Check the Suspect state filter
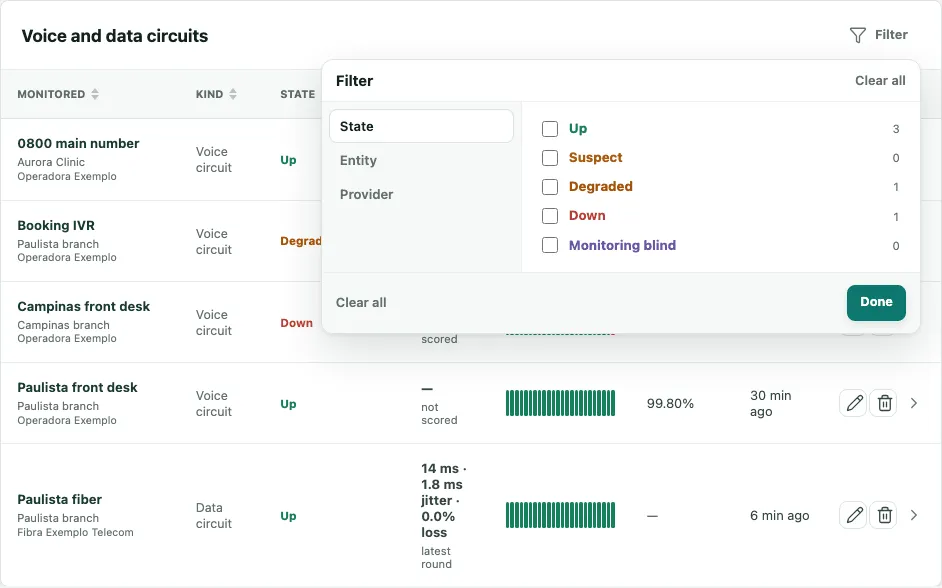Viewport: 942px width, 588px height. point(550,158)
